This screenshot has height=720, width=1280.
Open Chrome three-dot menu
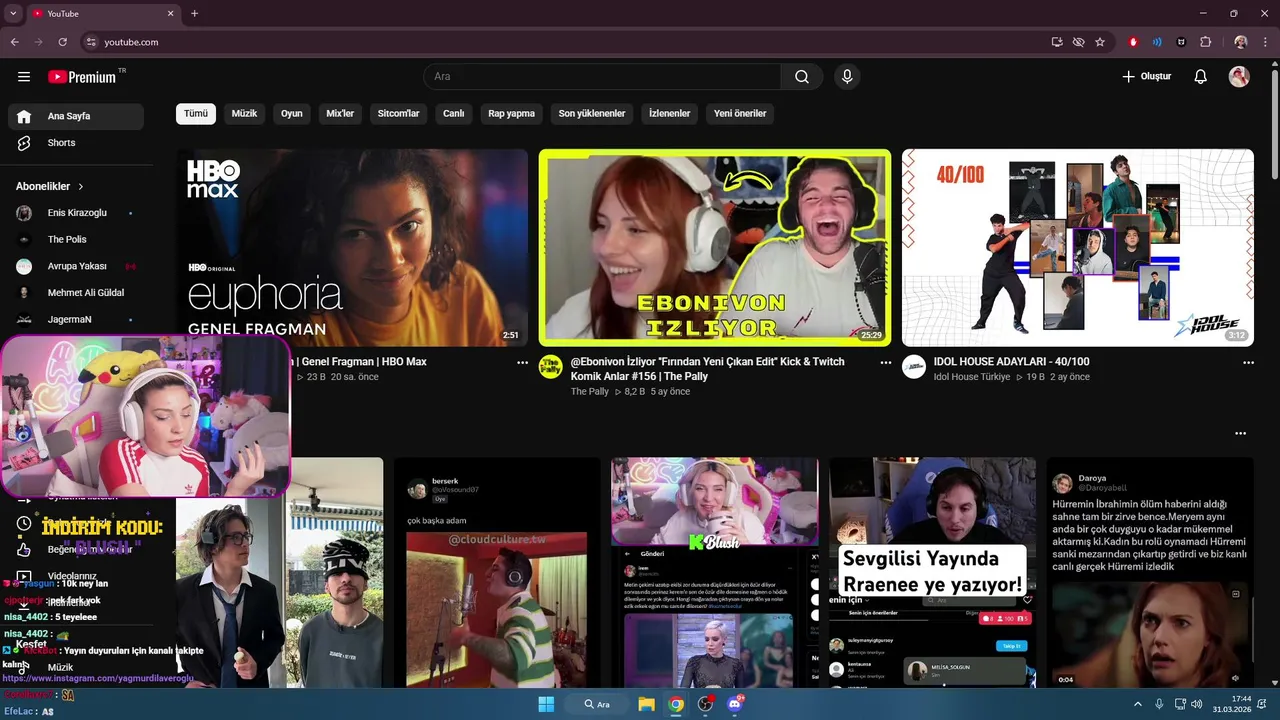[1265, 42]
